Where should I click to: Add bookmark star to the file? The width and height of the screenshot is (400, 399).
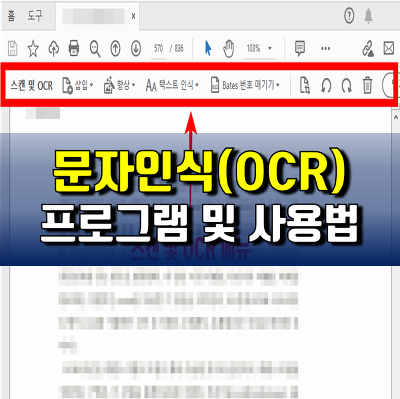[33, 49]
